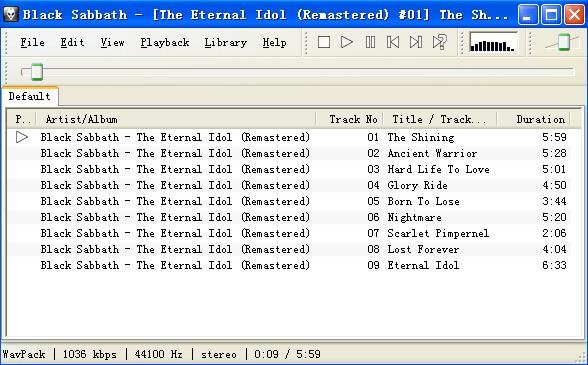Click track number 04

tap(373, 185)
